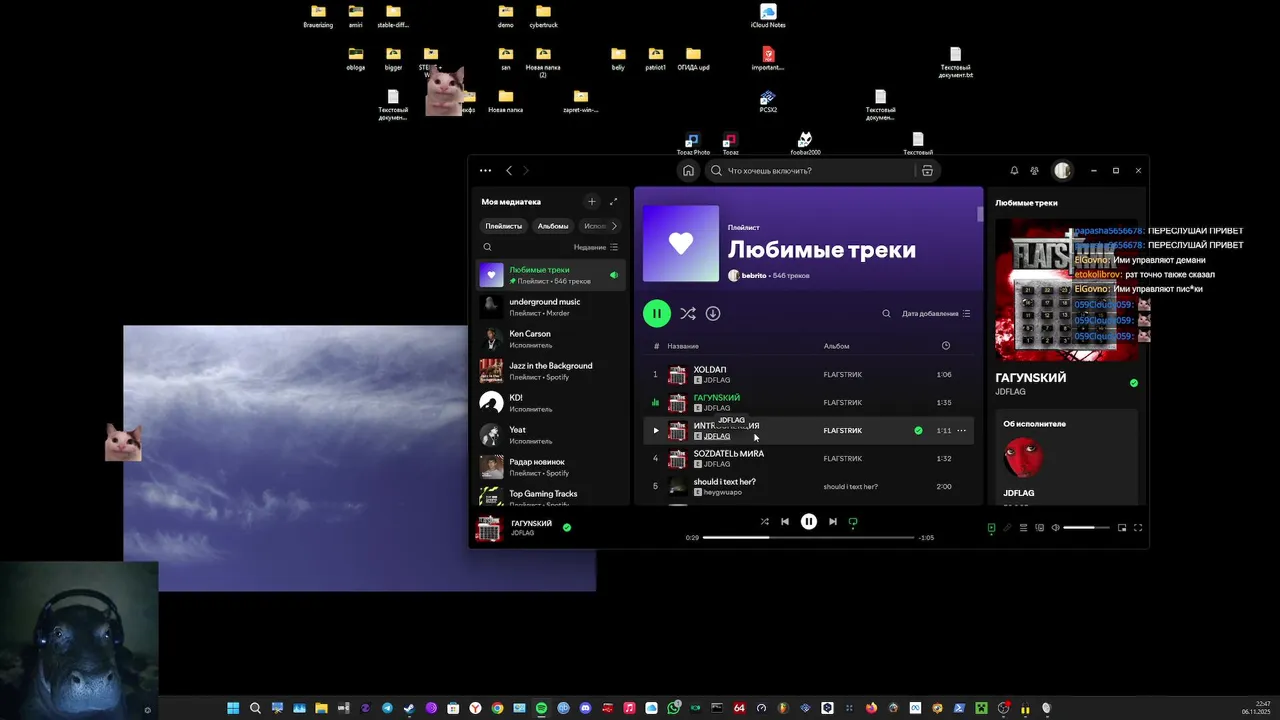The image size is (1280, 720).
Task: Open Ken Carson artist in library
Action: [x=551, y=339]
